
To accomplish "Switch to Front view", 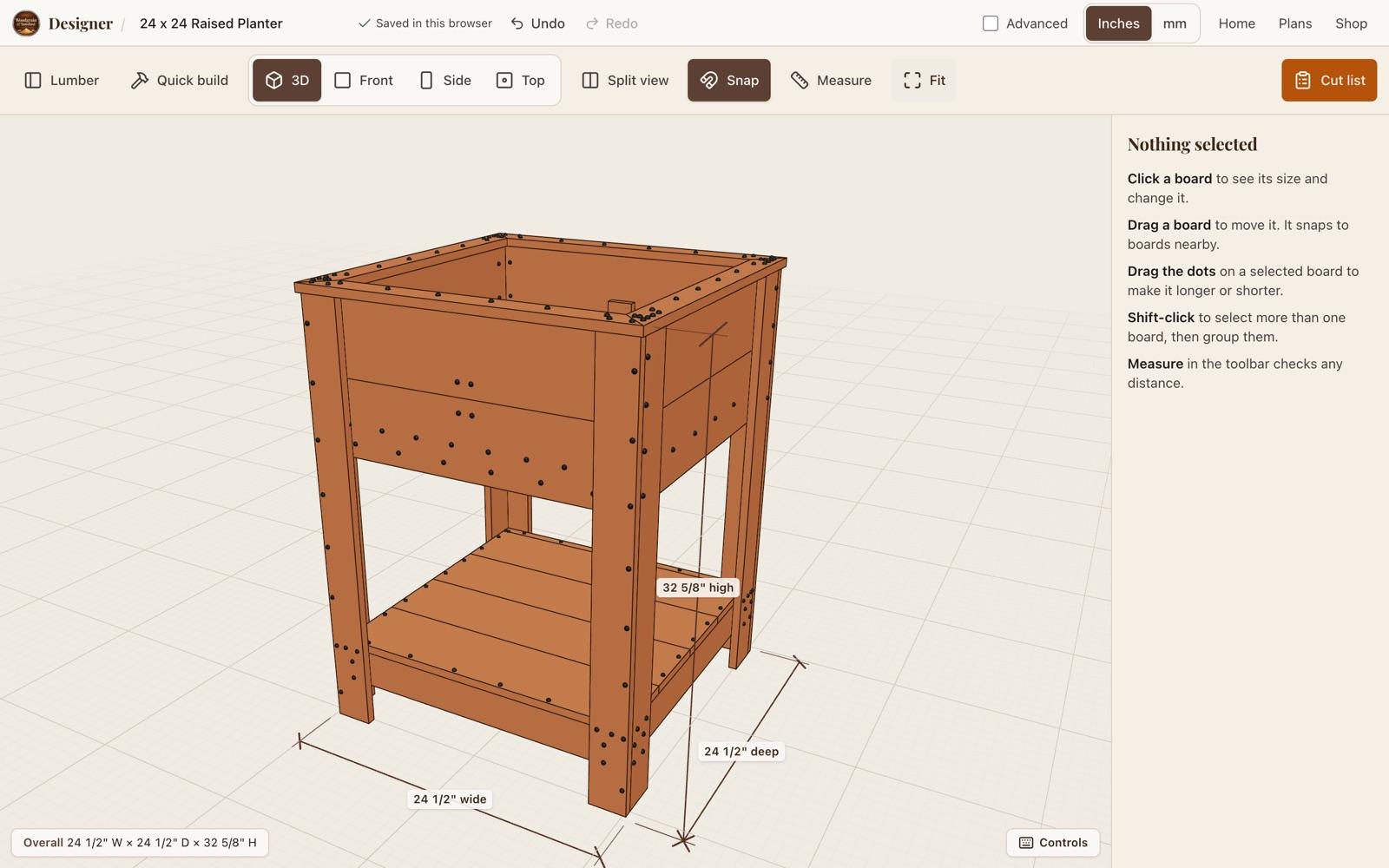I will (364, 80).
